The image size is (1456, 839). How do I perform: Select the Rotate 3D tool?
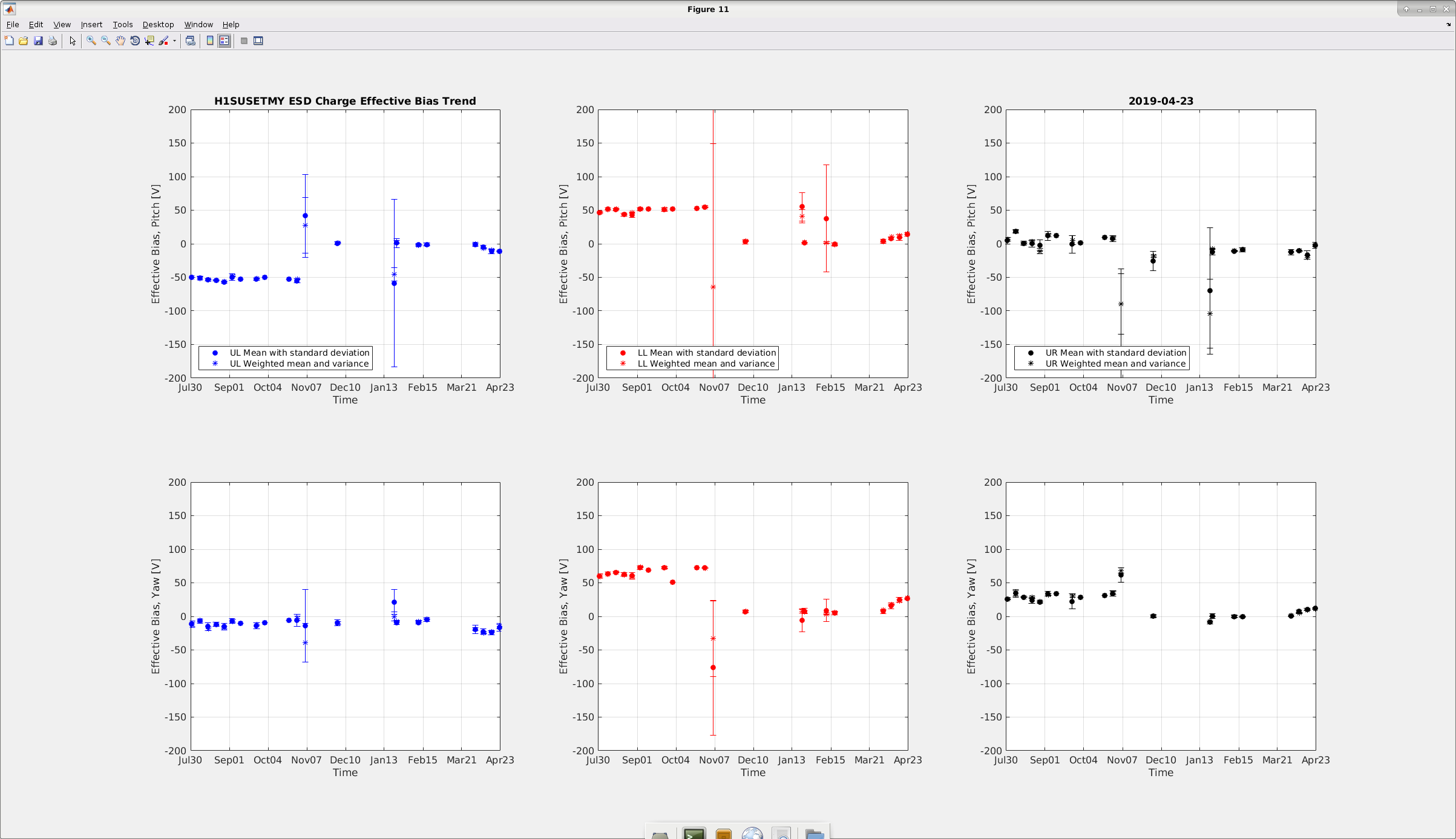pos(135,41)
